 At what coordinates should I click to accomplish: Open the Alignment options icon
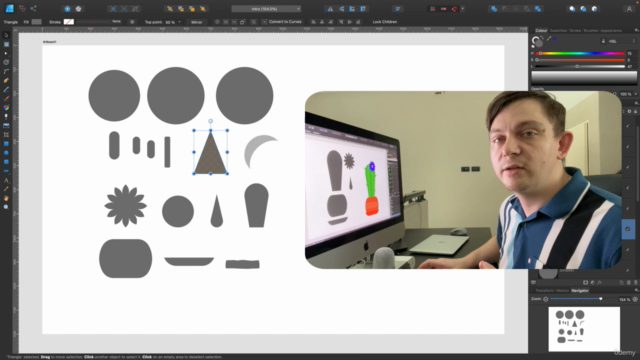(x=398, y=9)
